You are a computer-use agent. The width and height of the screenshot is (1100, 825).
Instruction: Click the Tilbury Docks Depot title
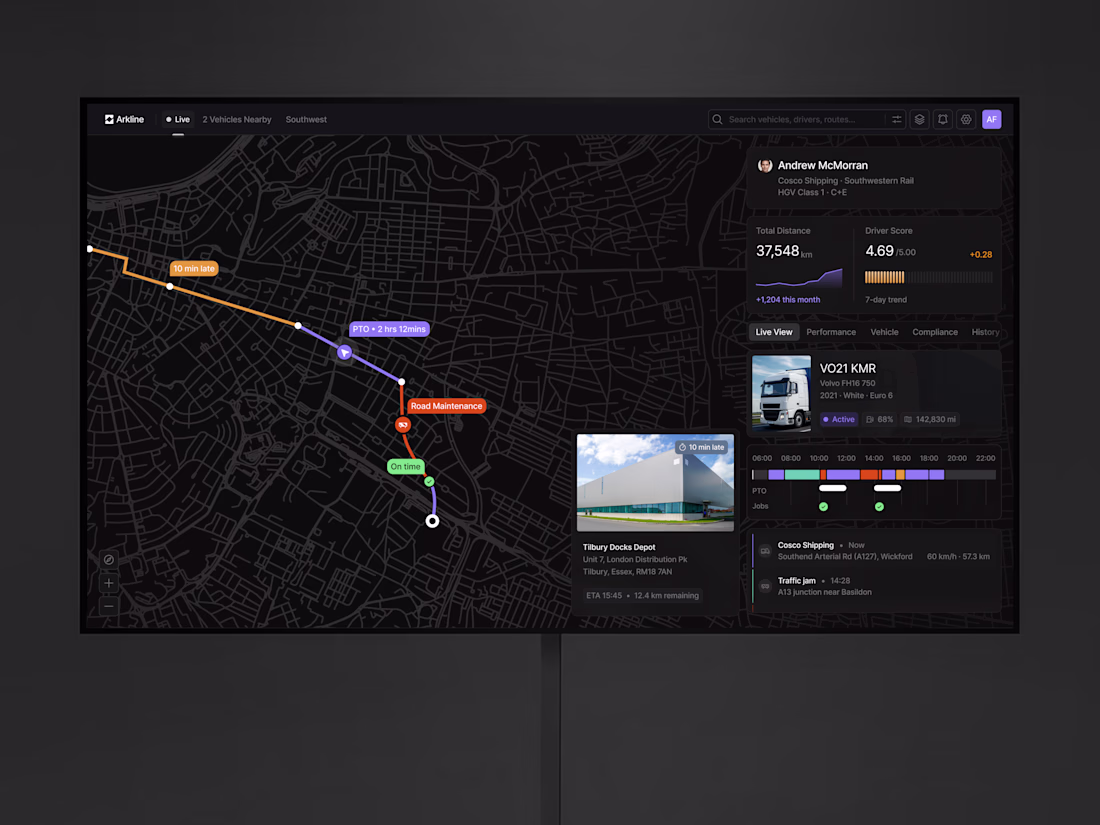click(x=619, y=547)
